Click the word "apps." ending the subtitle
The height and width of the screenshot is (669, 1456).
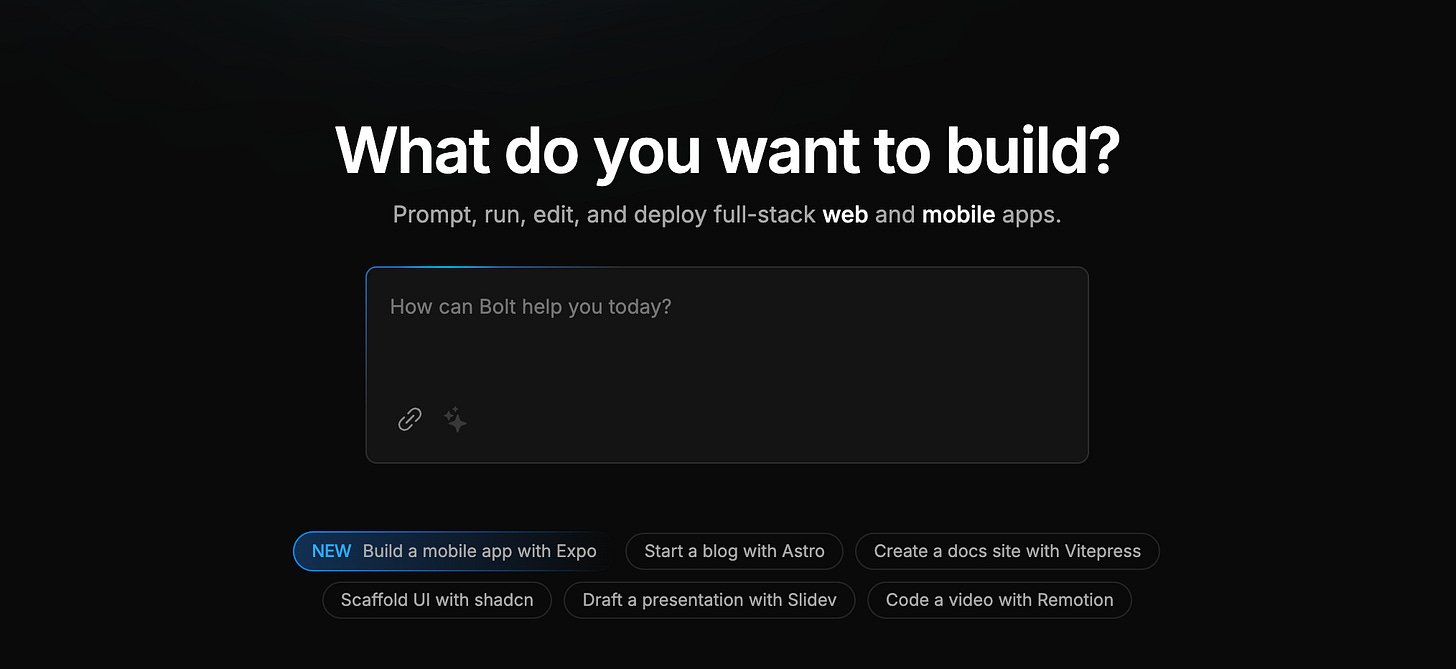(x=1031, y=217)
